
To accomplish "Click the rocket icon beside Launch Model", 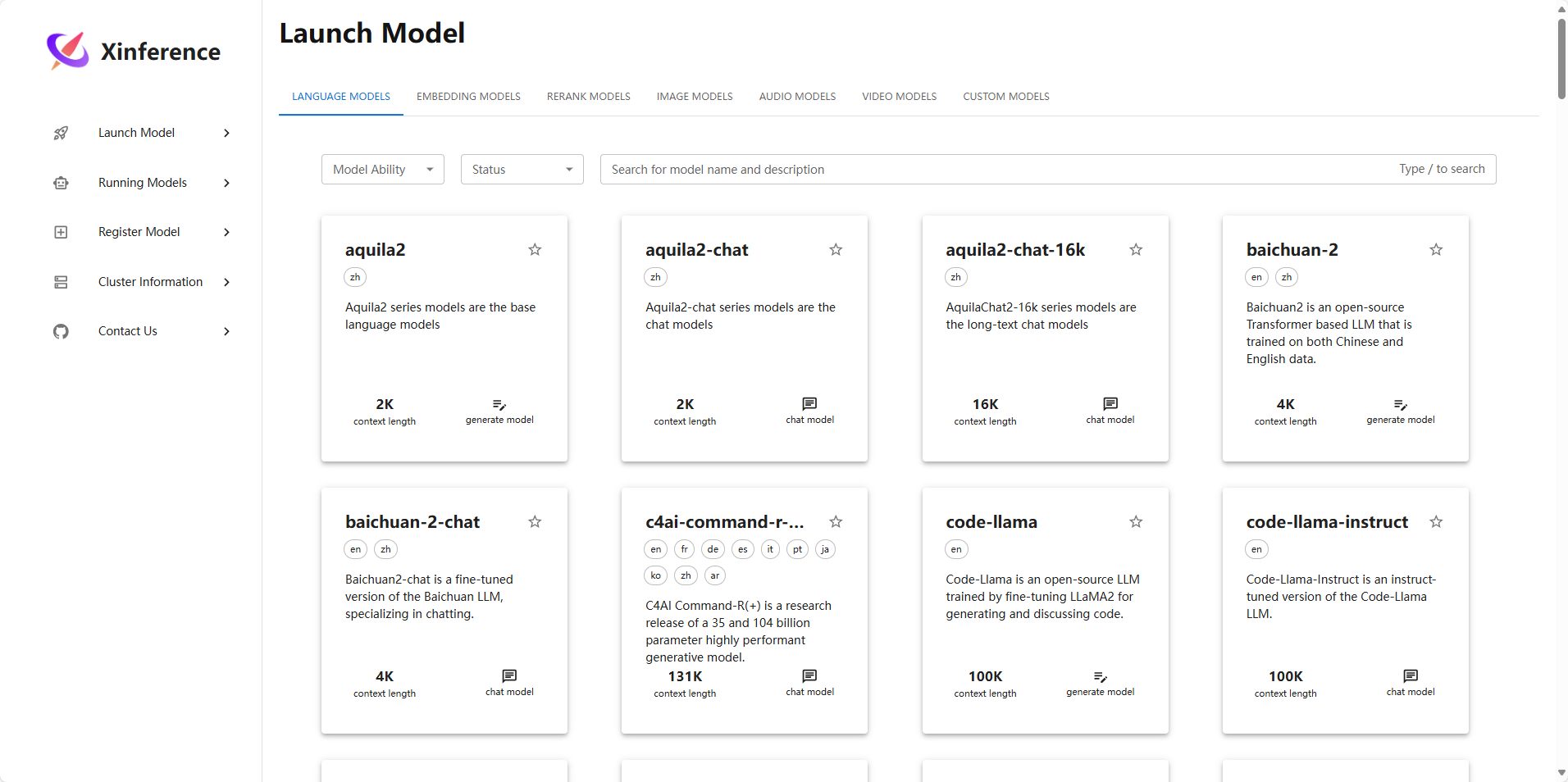I will (x=61, y=133).
